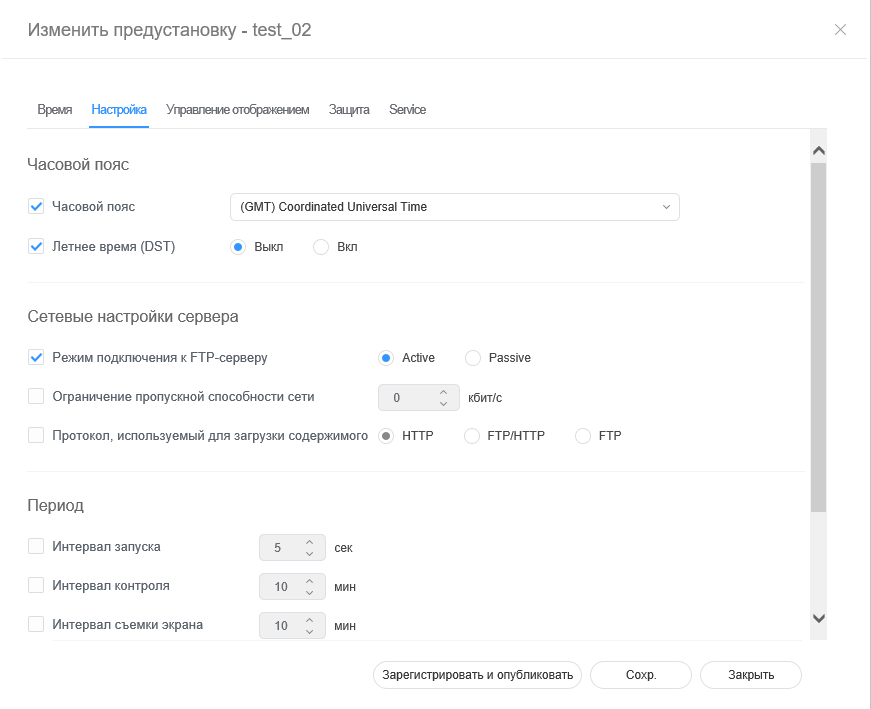The height and width of the screenshot is (709, 871).
Task: Select FTP/HTTP protocol option
Action: [x=473, y=436]
